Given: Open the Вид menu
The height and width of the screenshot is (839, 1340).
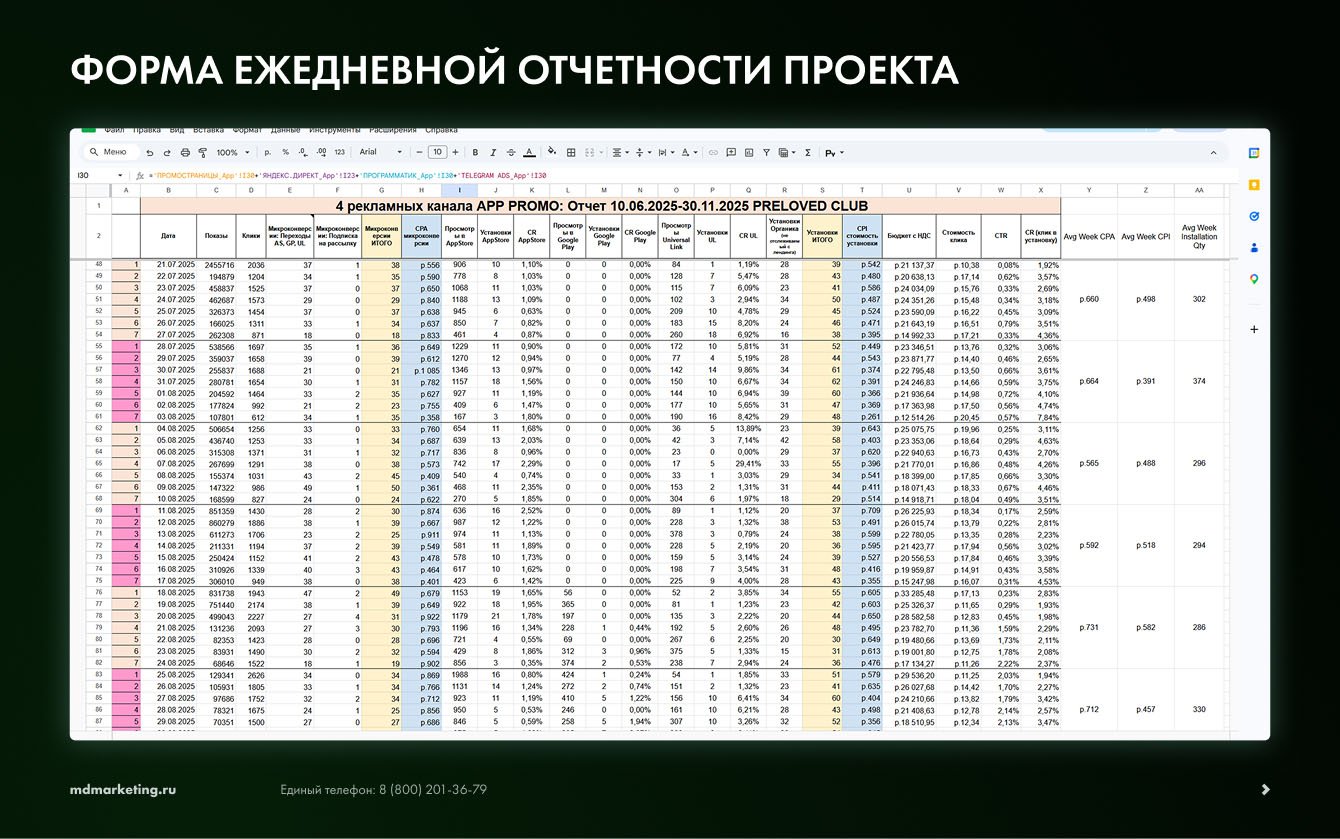Looking at the screenshot, I should point(177,130).
